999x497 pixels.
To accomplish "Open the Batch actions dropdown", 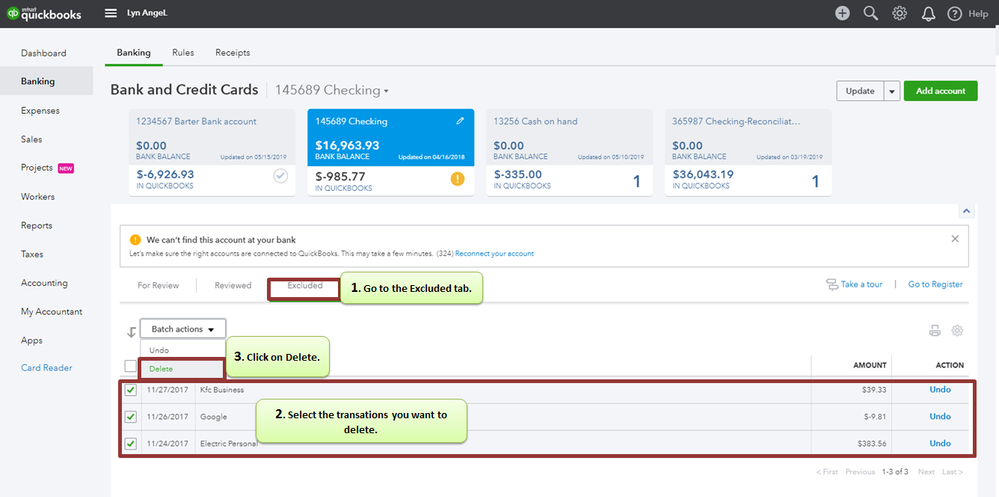I will pos(183,329).
